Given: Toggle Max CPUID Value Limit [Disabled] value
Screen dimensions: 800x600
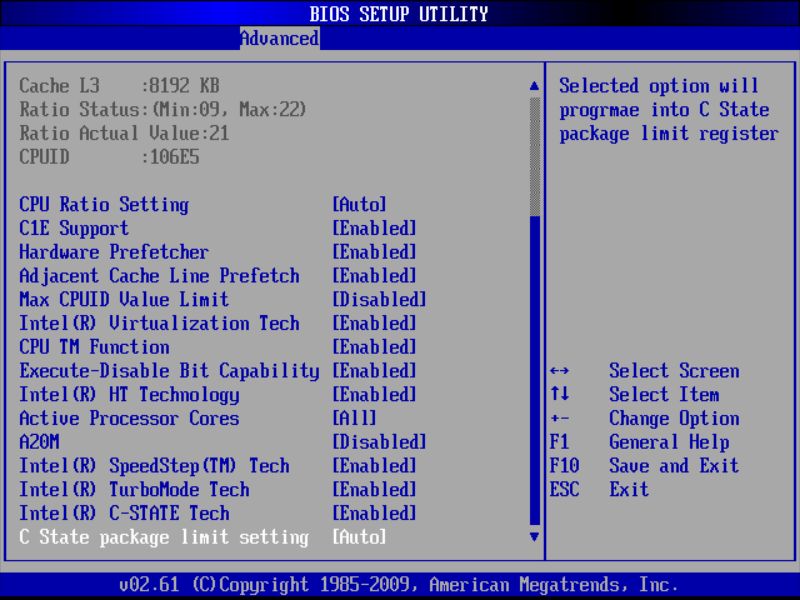Looking at the screenshot, I should click(379, 299).
